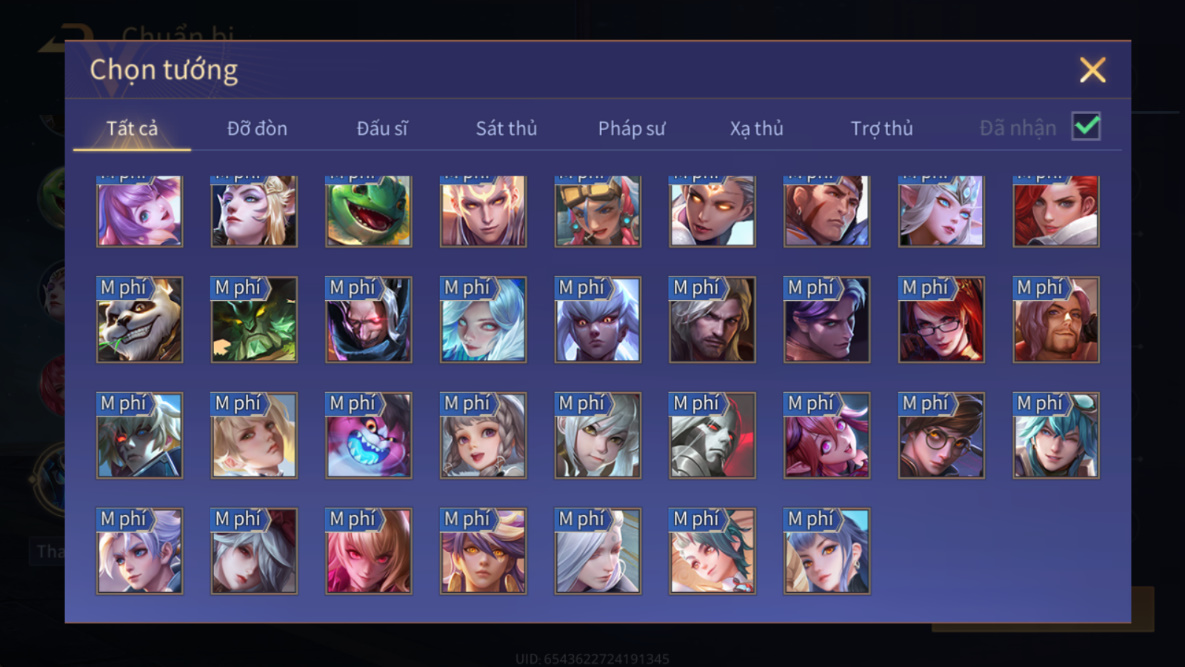This screenshot has height=667, width=1185.
Task: Select the brown-haired hero with round glasses
Action: tap(941, 435)
